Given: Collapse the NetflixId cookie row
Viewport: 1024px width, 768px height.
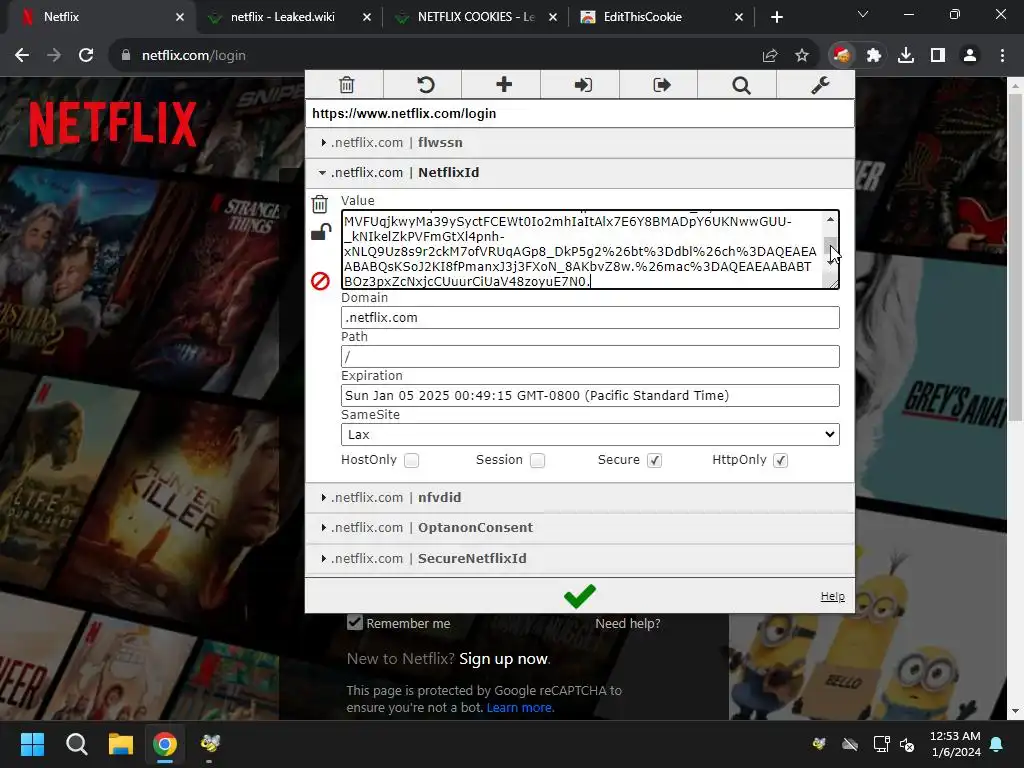Looking at the screenshot, I should coord(579,172).
